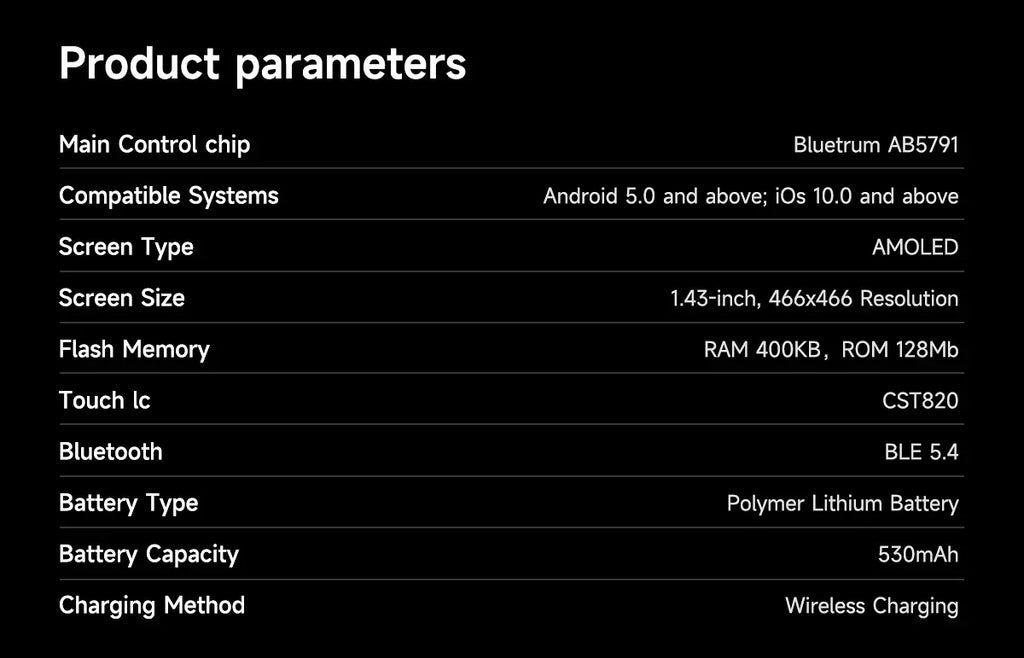This screenshot has width=1024, height=658.
Task: Click Android 5.0 and above text
Action: [x=654, y=196]
